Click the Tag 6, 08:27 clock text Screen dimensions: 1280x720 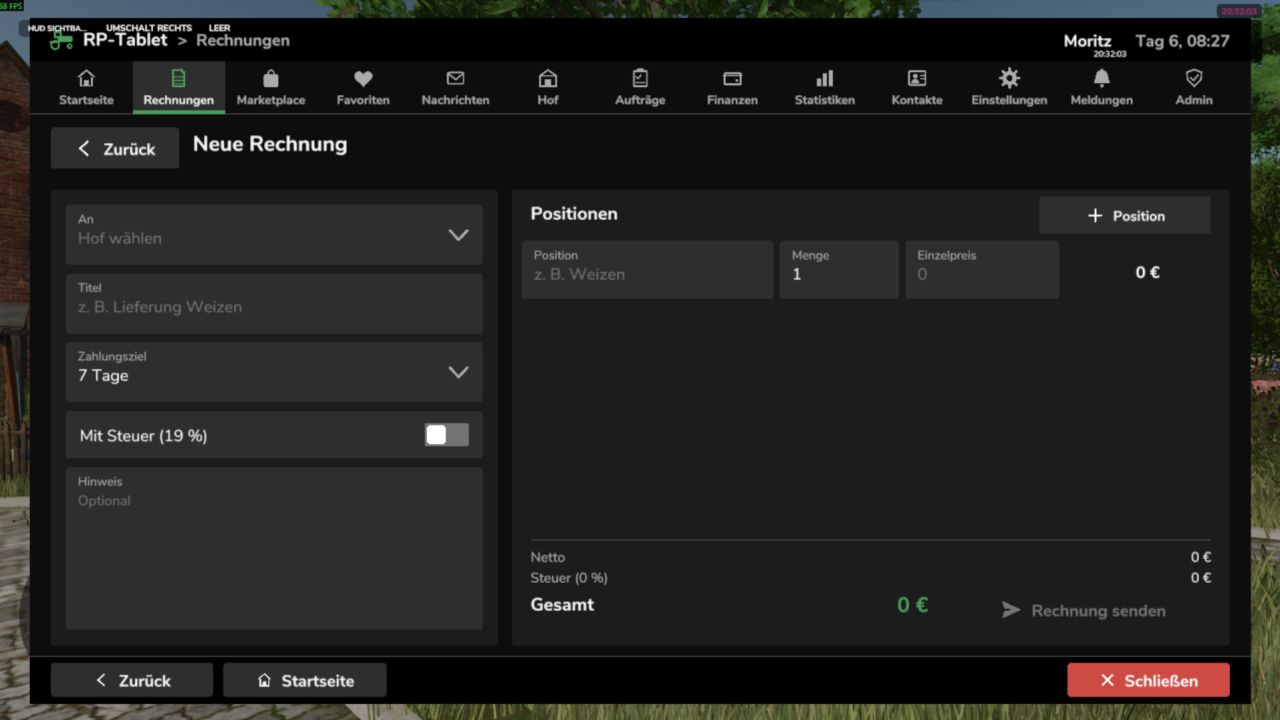(x=1183, y=41)
